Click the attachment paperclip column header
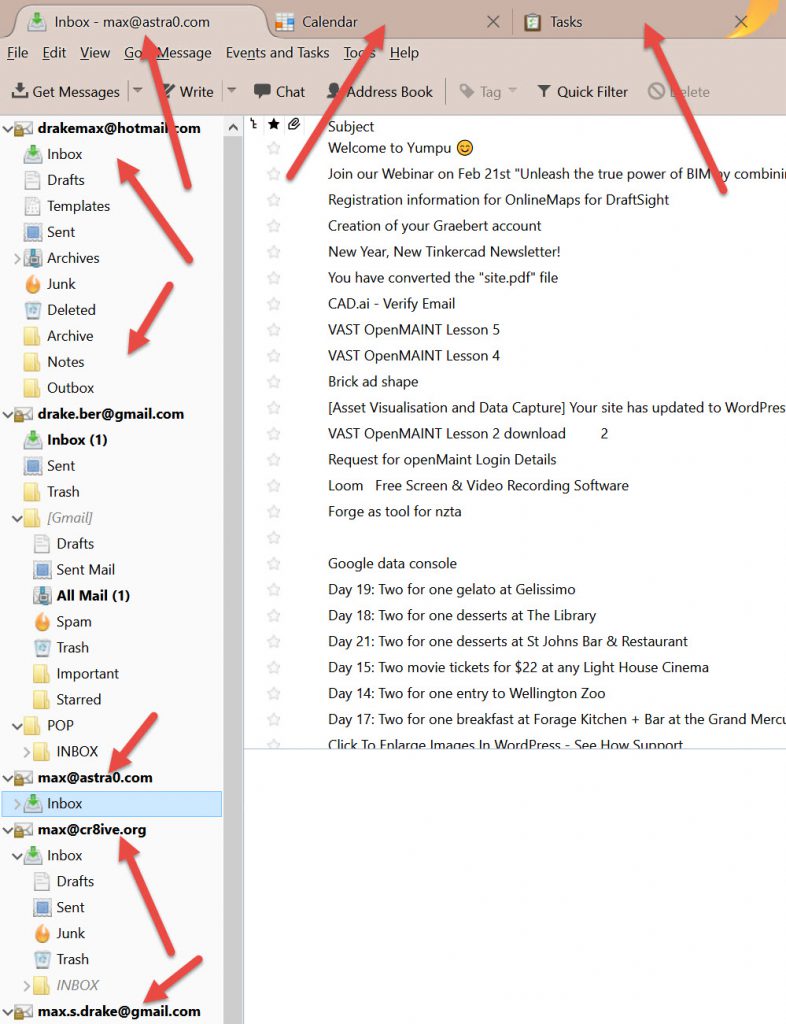 (293, 125)
